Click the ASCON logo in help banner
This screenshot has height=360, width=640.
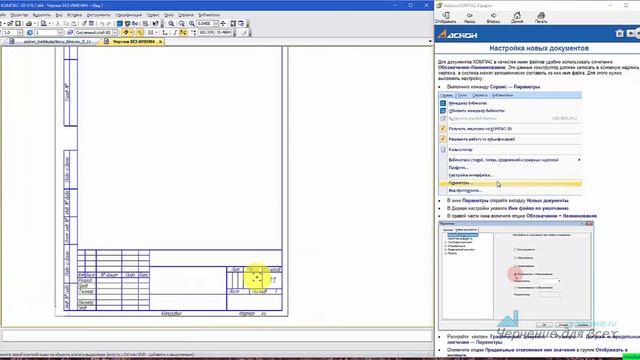[x=457, y=34]
